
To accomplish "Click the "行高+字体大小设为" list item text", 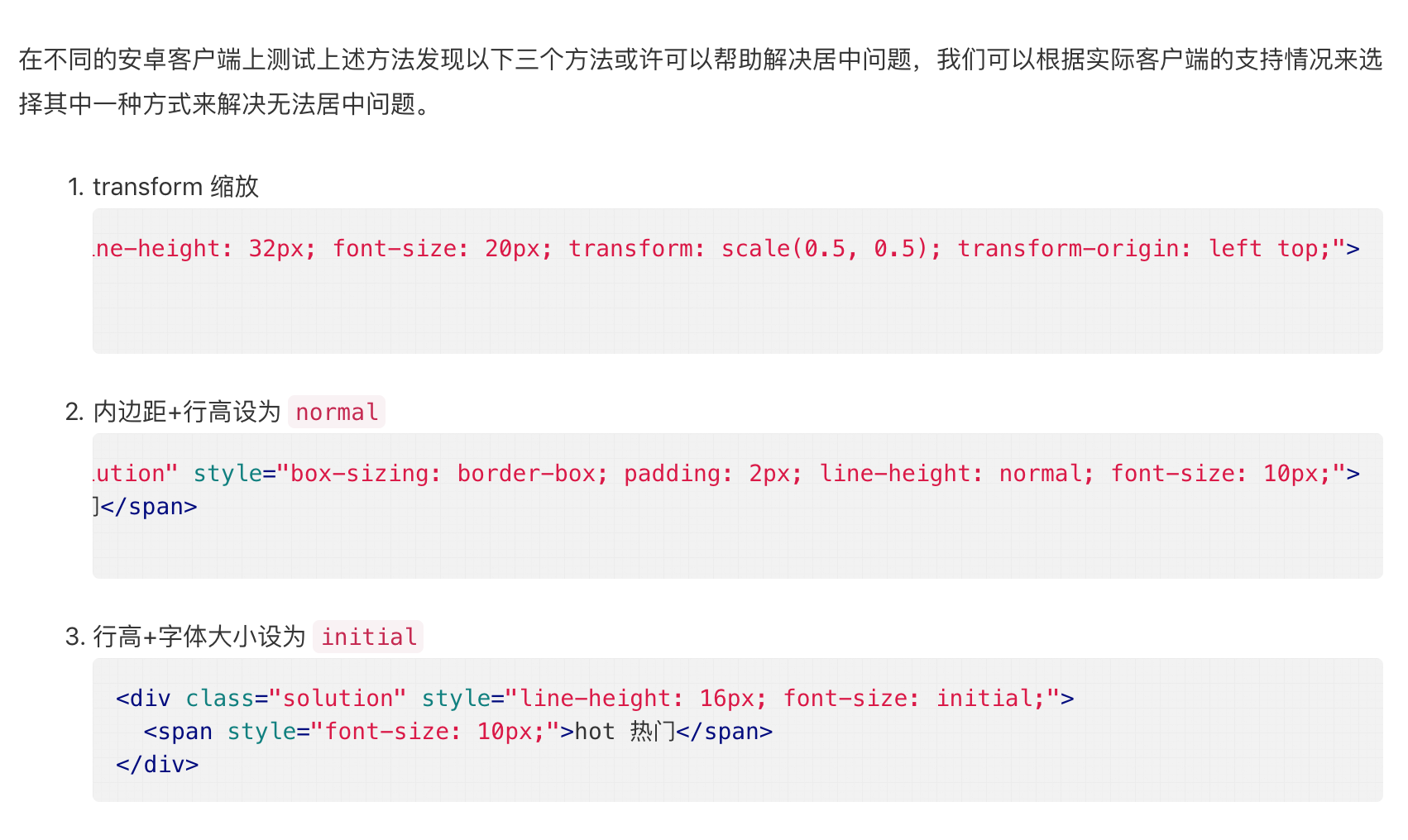I will 199,637.
